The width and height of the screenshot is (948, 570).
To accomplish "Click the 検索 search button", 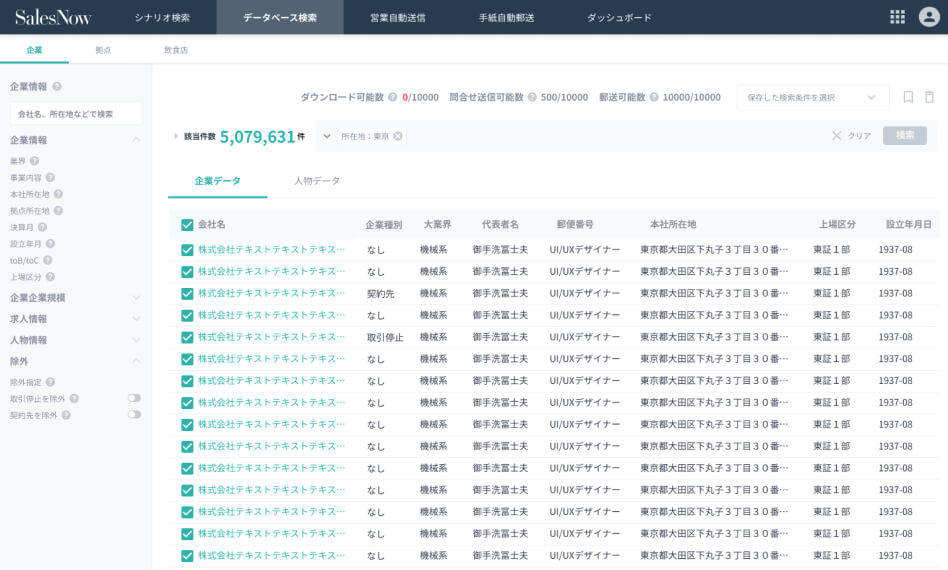I will (904, 135).
